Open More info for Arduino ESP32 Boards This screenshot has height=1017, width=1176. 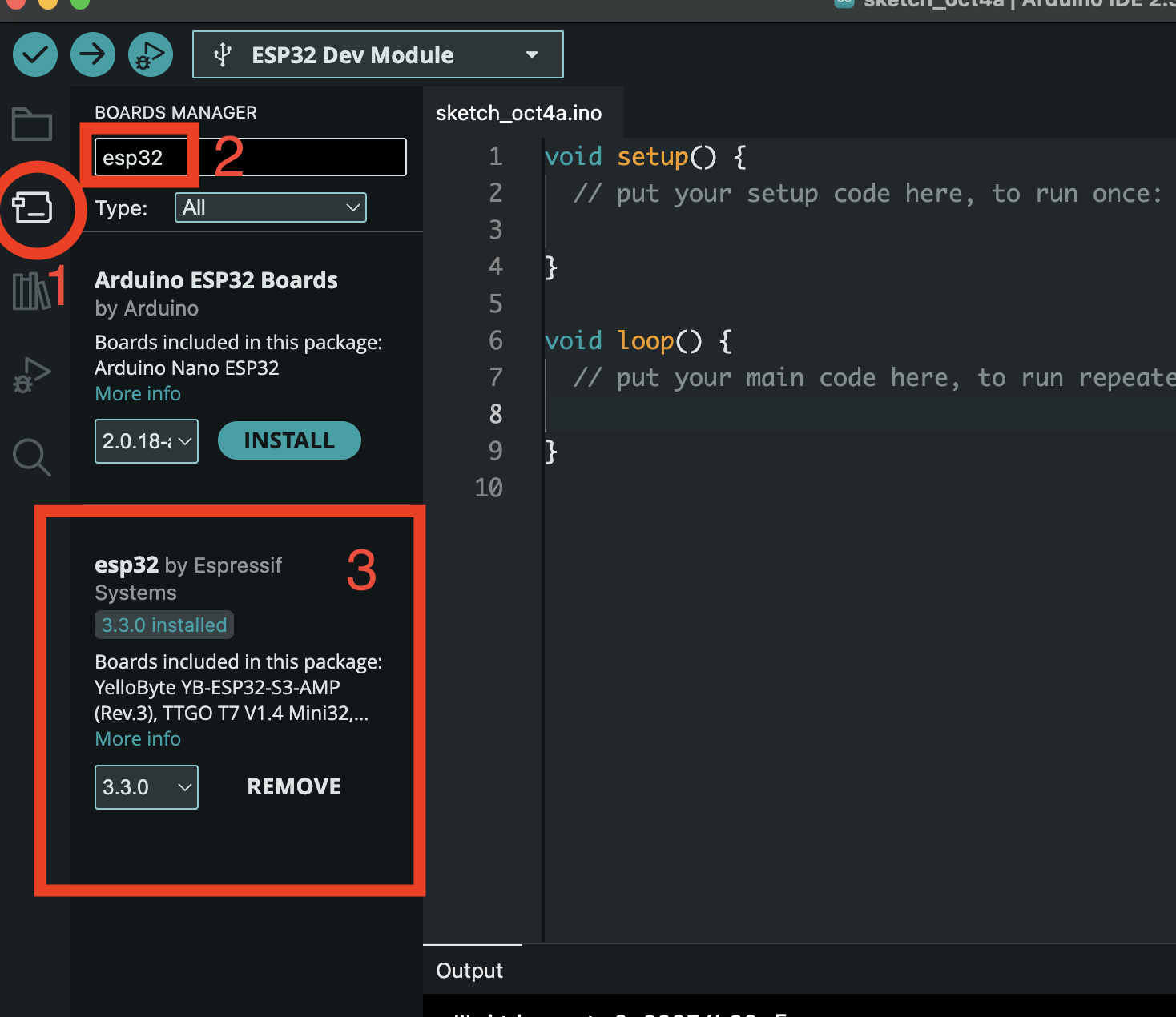138,394
